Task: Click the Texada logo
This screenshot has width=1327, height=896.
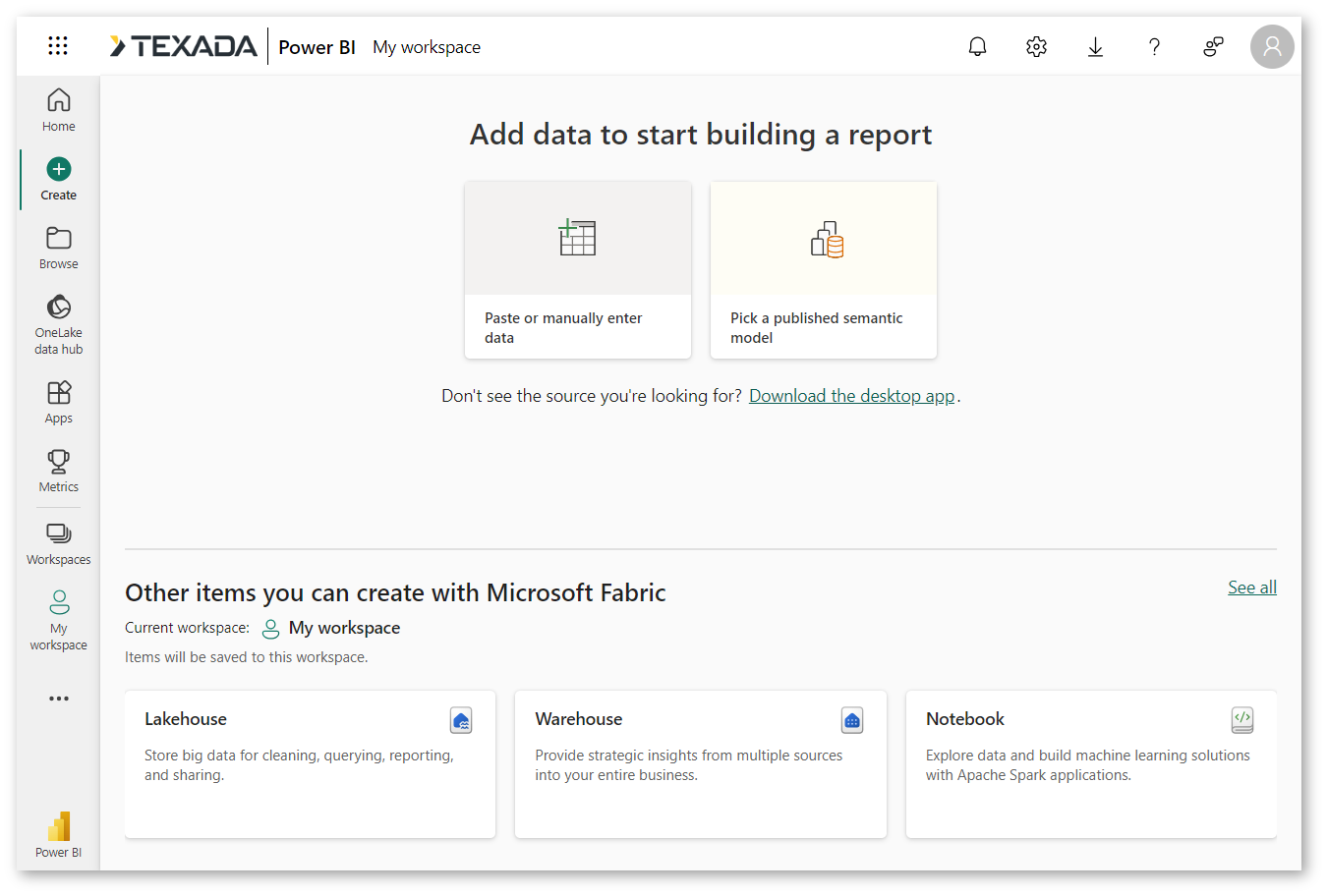Action: click(183, 46)
